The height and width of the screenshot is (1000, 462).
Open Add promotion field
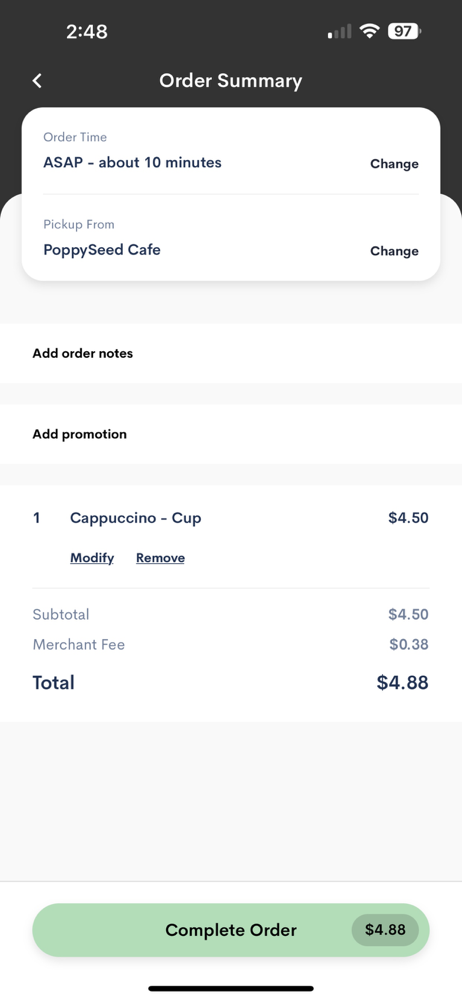(231, 434)
